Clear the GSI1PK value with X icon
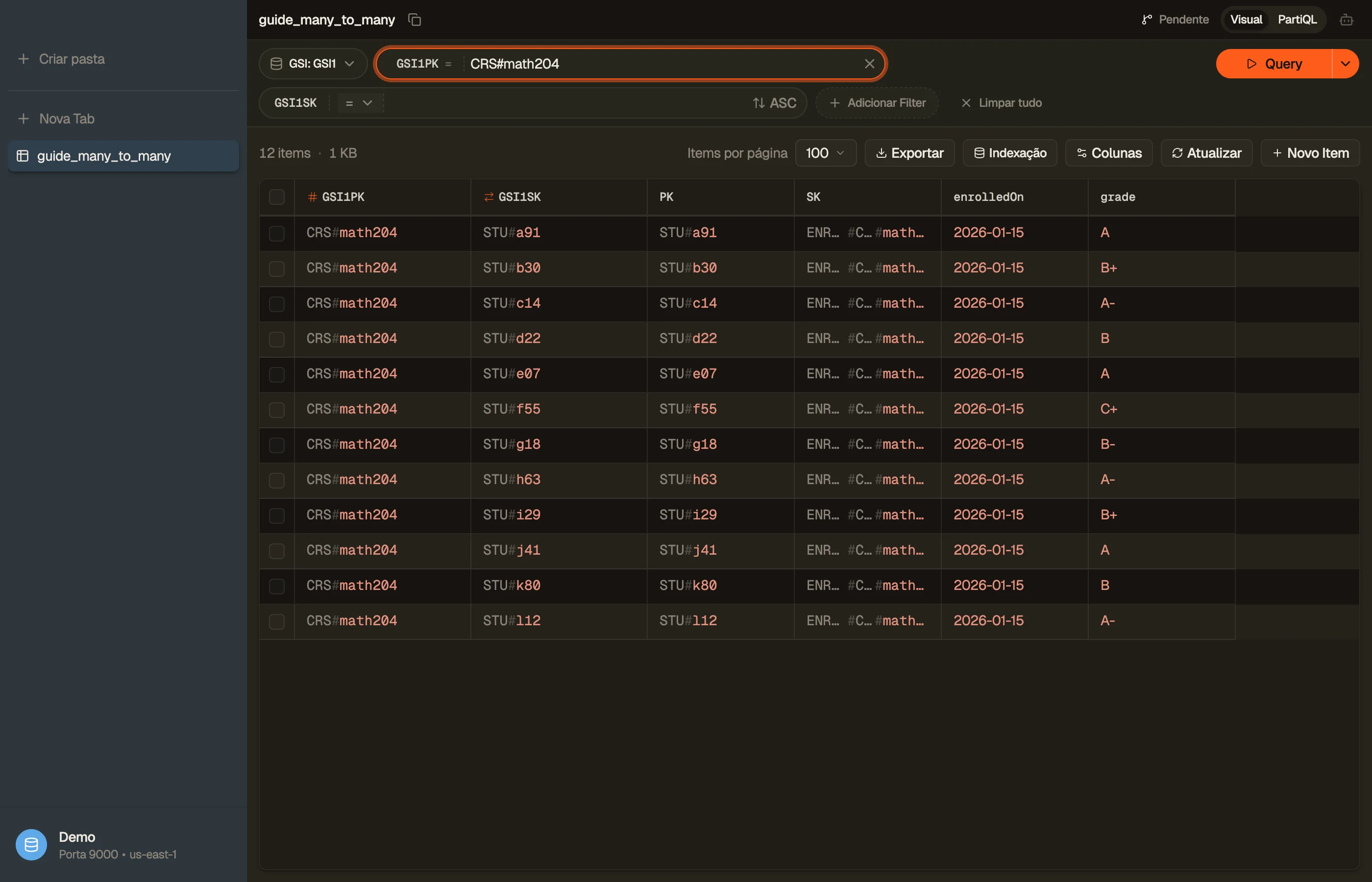The image size is (1372, 882). [x=869, y=64]
